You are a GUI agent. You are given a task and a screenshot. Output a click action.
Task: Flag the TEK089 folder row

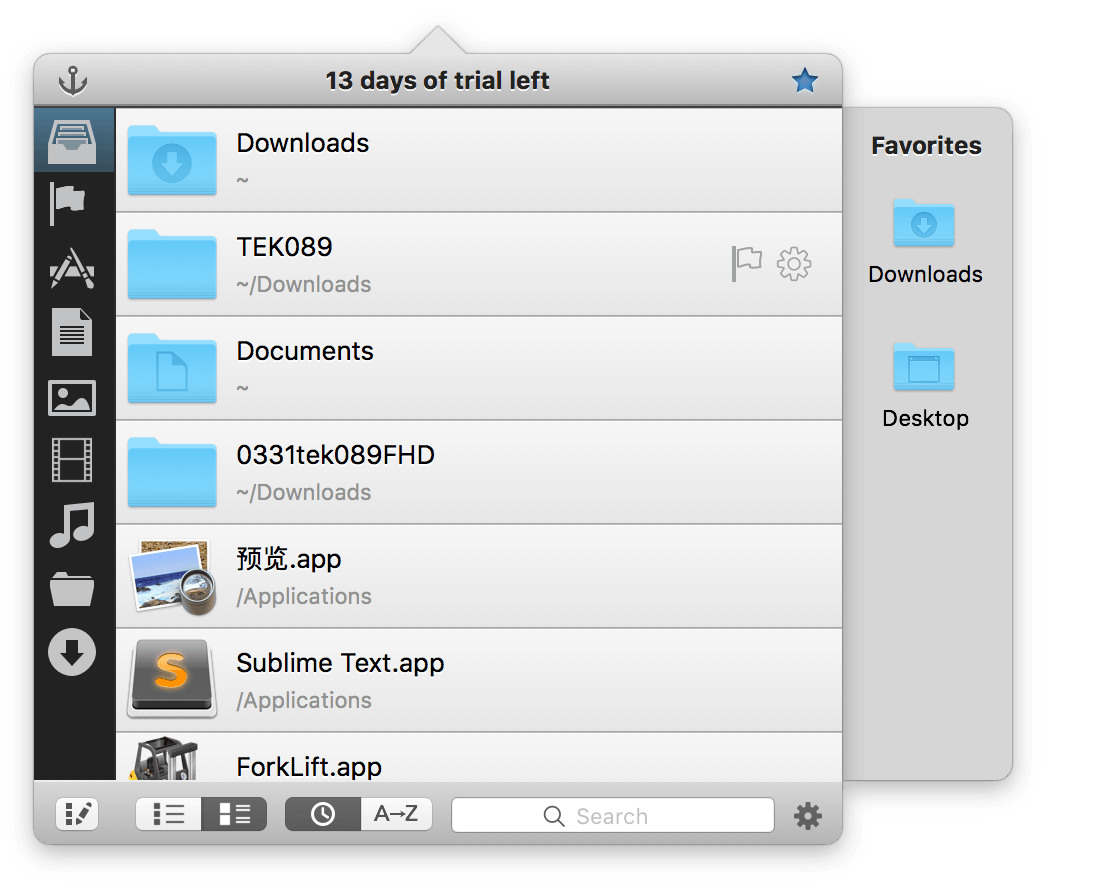coord(746,263)
